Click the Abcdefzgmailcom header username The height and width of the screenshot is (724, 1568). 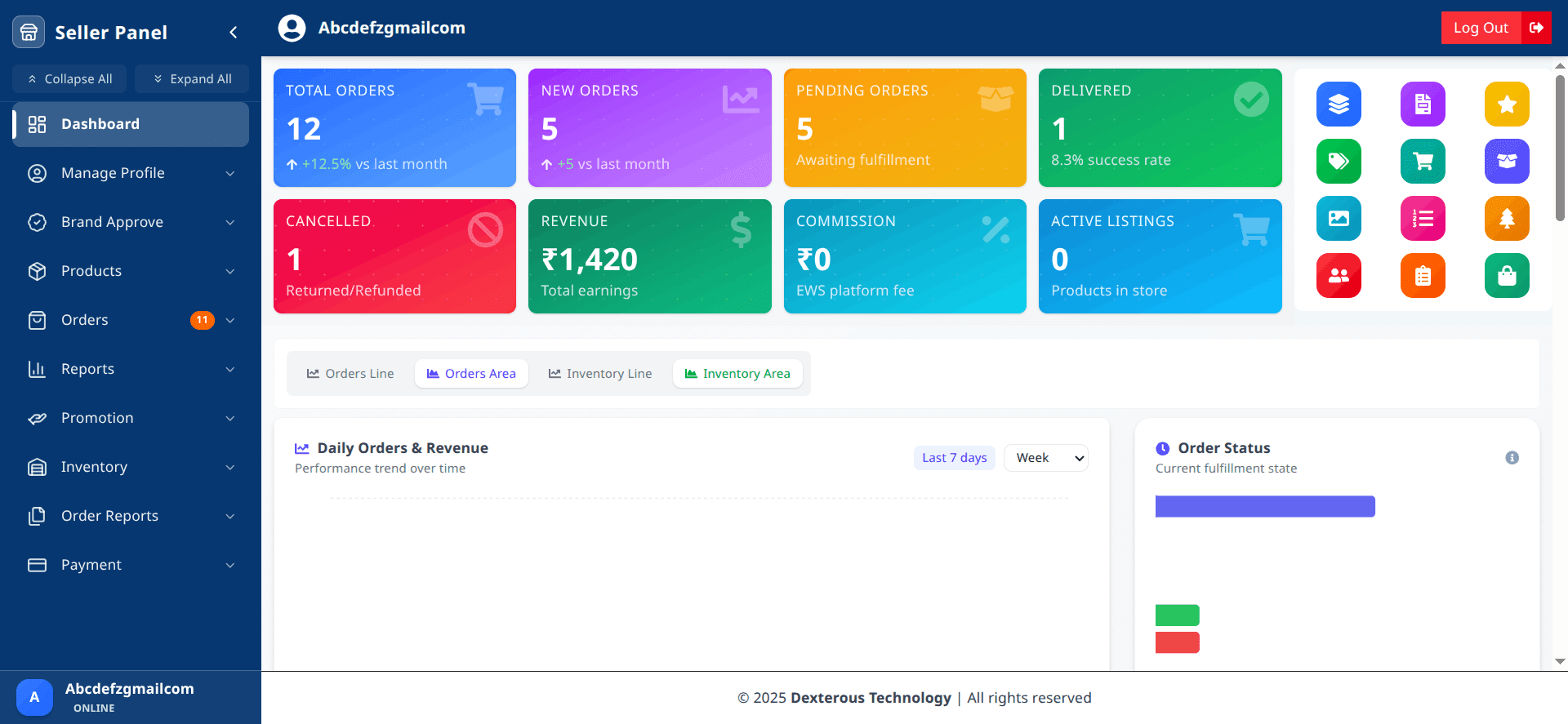pos(392,28)
